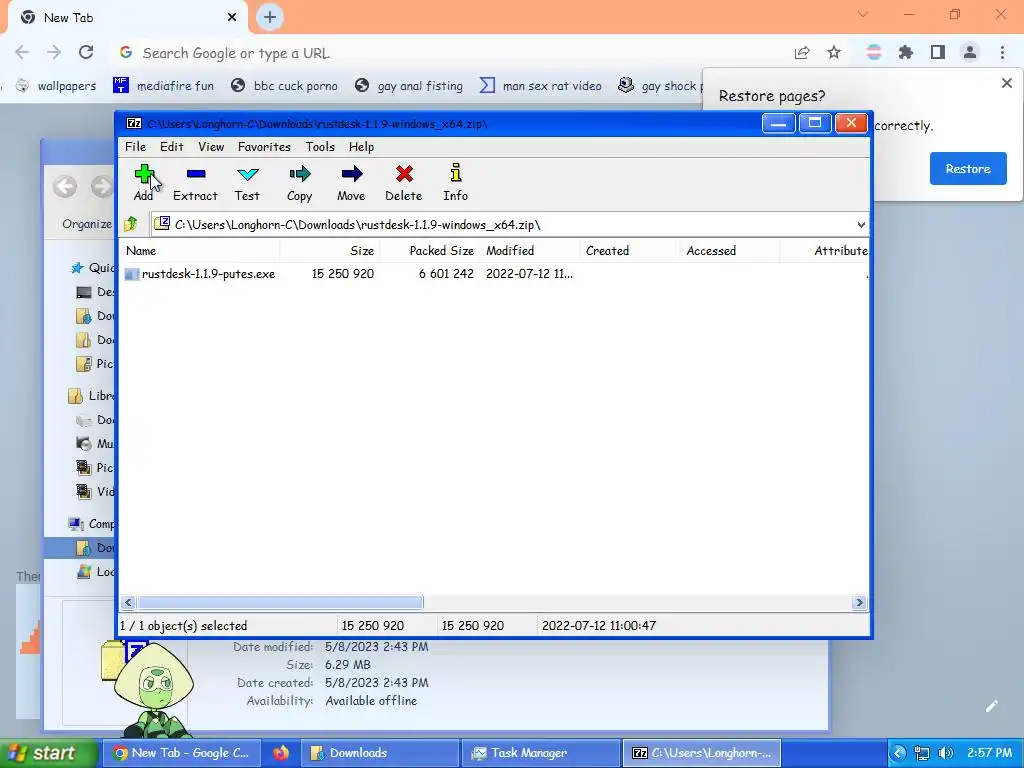
Task: Open the View menu in 7-Zip
Action: coord(211,147)
